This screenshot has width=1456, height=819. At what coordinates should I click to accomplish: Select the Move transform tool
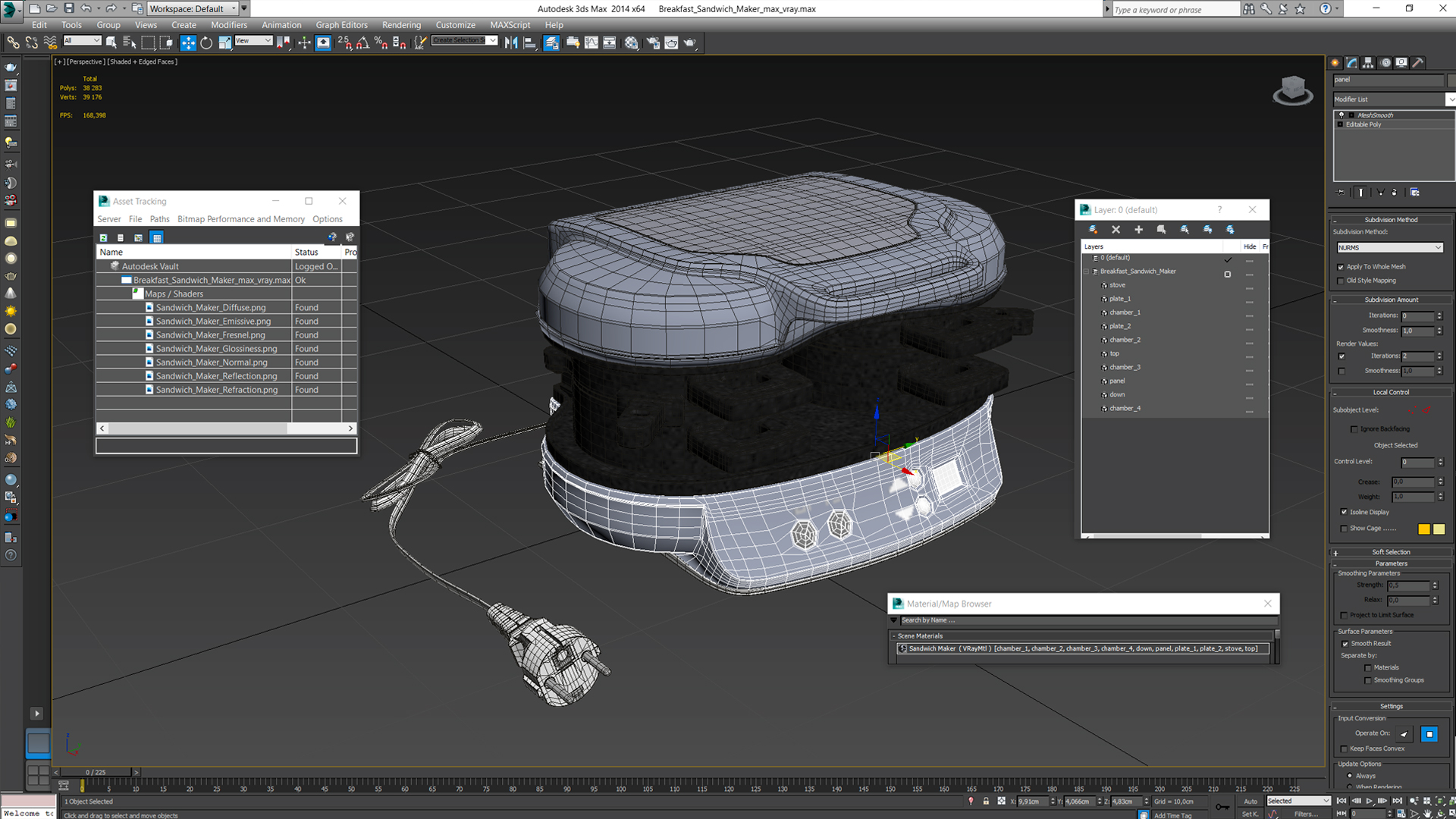(188, 43)
